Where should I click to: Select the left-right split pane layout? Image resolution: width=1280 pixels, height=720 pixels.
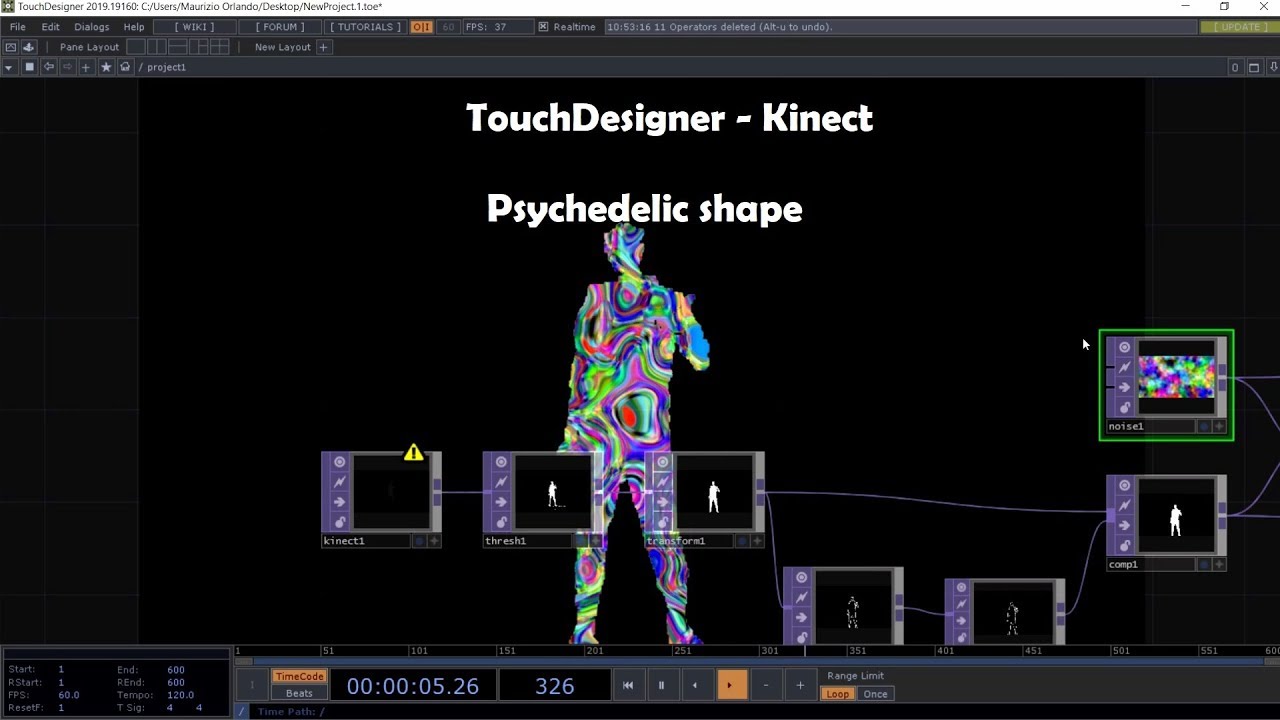pyautogui.click(x=157, y=47)
